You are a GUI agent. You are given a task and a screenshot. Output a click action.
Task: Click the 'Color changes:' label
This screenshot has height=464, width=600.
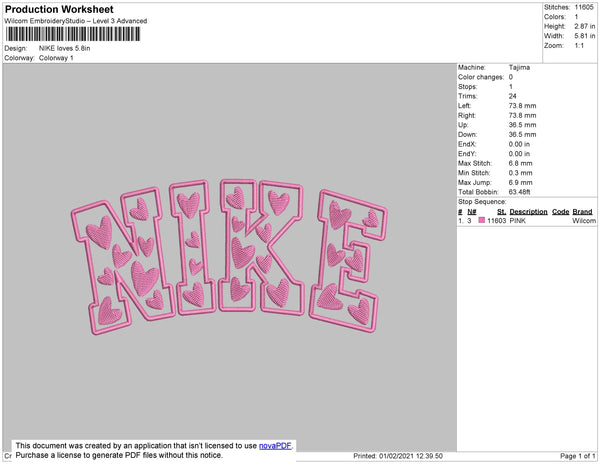pyautogui.click(x=481, y=77)
